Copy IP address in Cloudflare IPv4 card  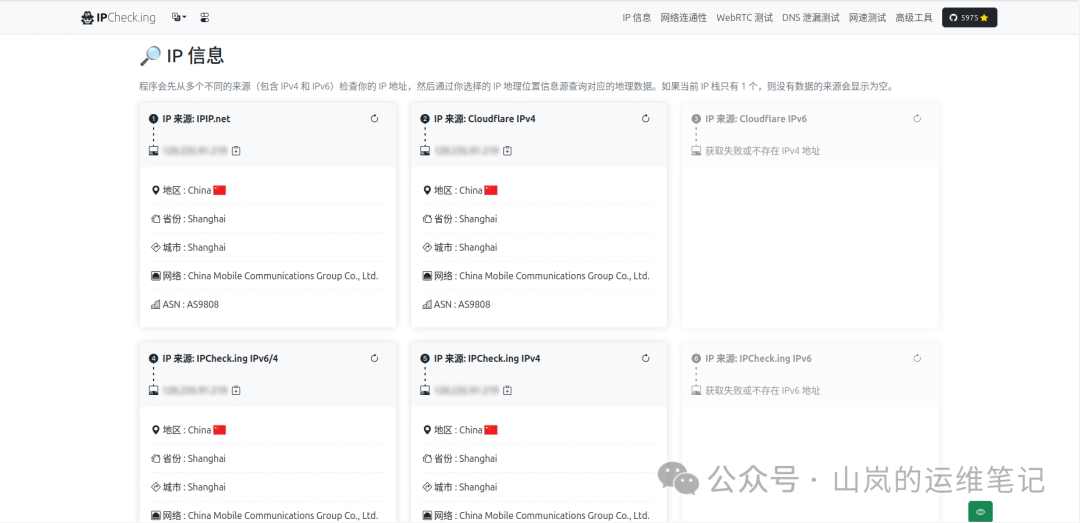(508, 151)
